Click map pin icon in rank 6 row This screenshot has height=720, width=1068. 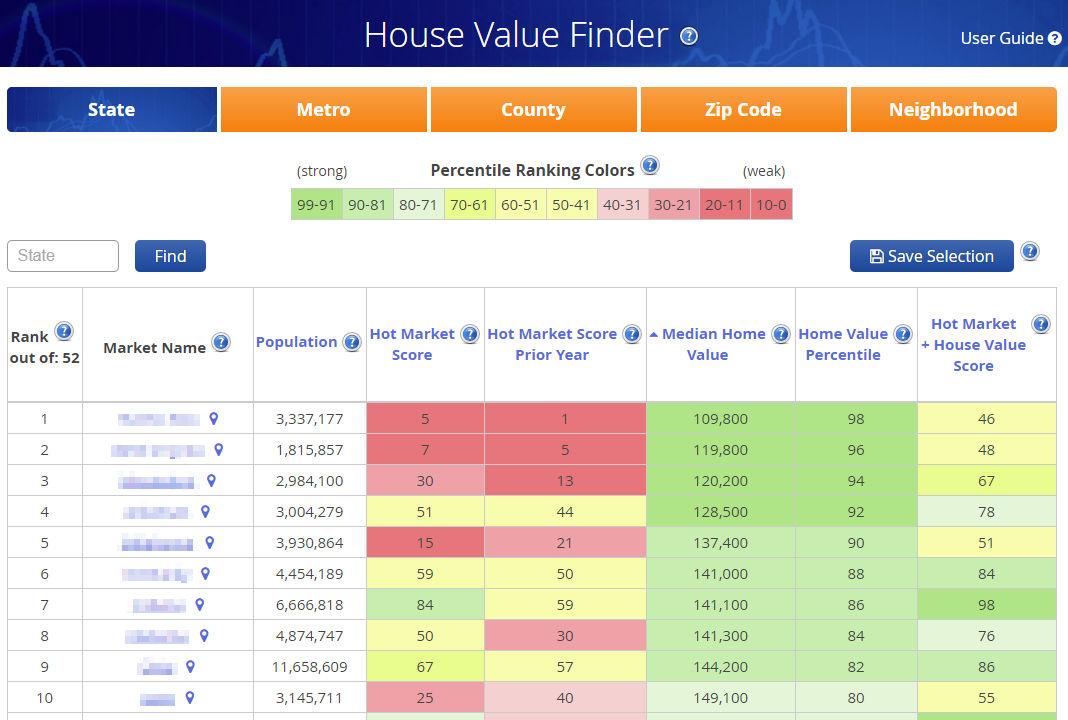tap(205, 574)
